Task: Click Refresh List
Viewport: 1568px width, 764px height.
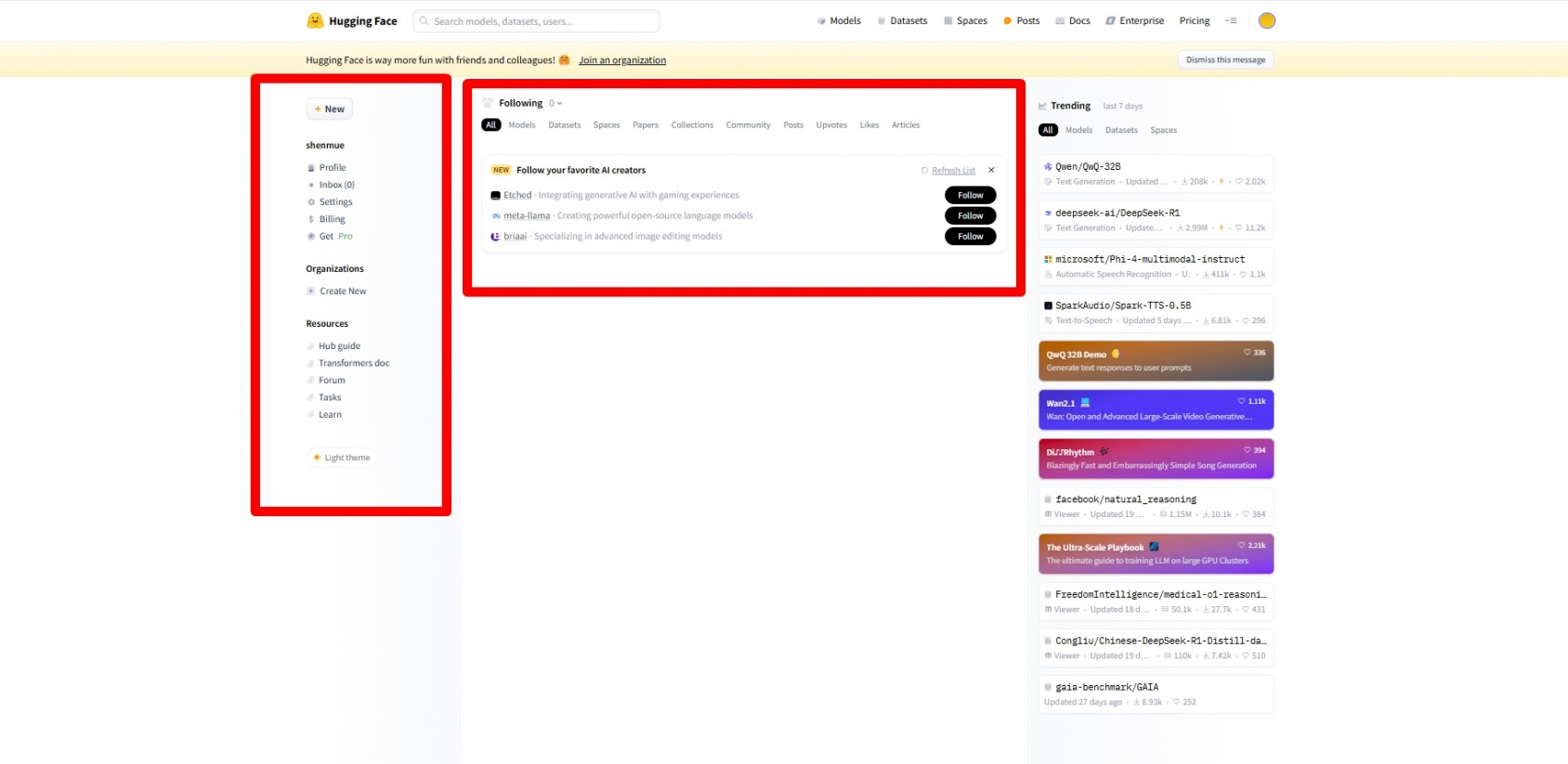Action: 948,170
